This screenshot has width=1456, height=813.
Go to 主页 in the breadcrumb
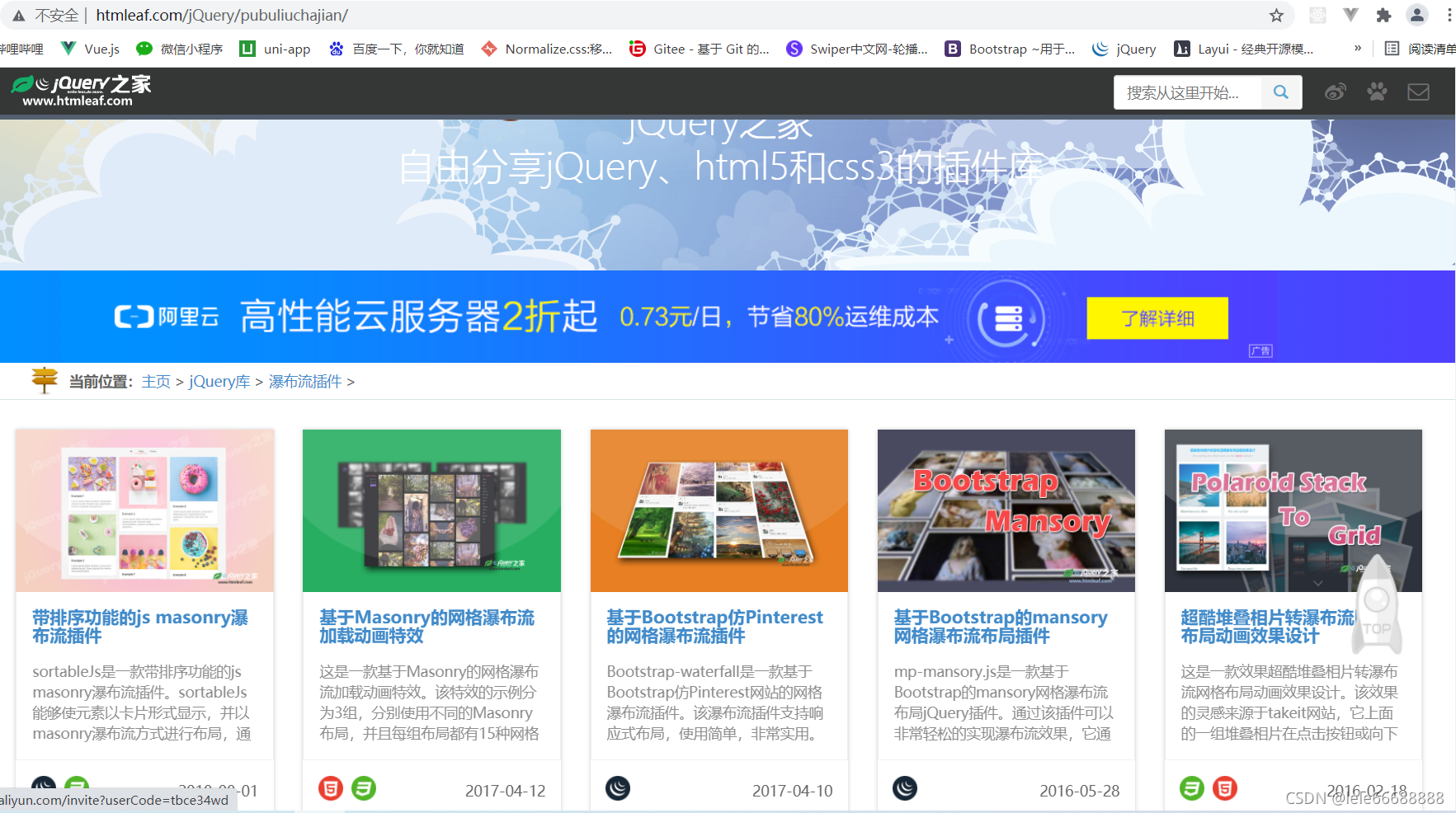click(x=156, y=382)
